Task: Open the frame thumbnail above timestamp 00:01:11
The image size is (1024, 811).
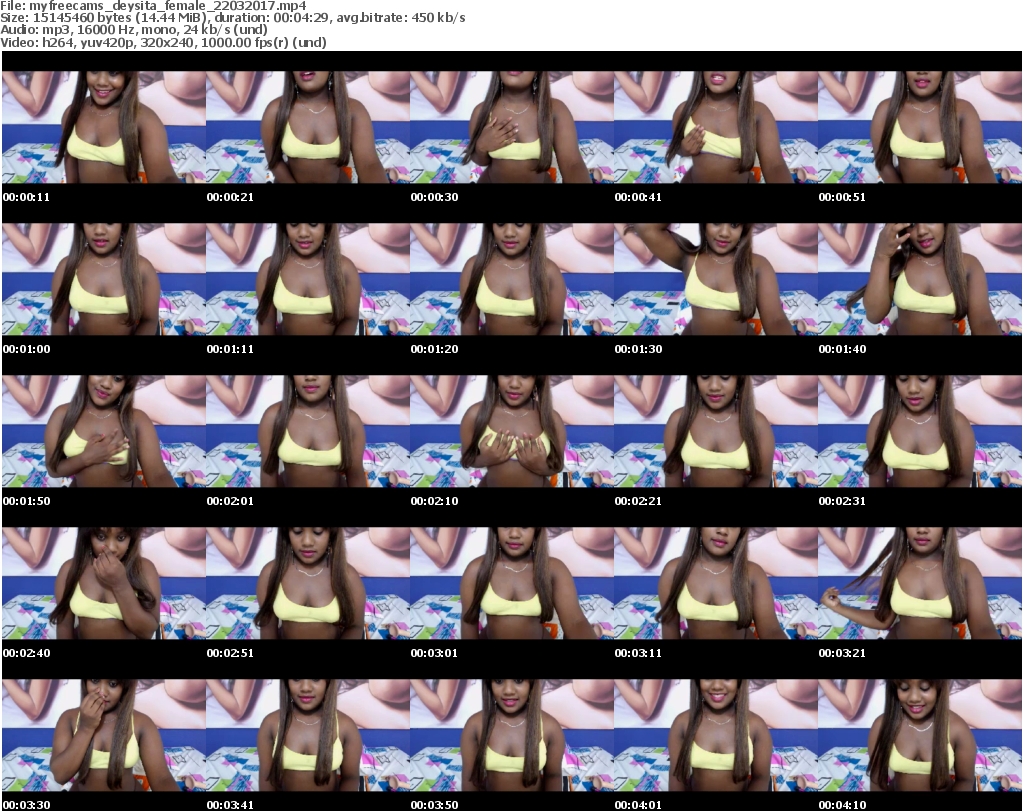Action: [308, 279]
